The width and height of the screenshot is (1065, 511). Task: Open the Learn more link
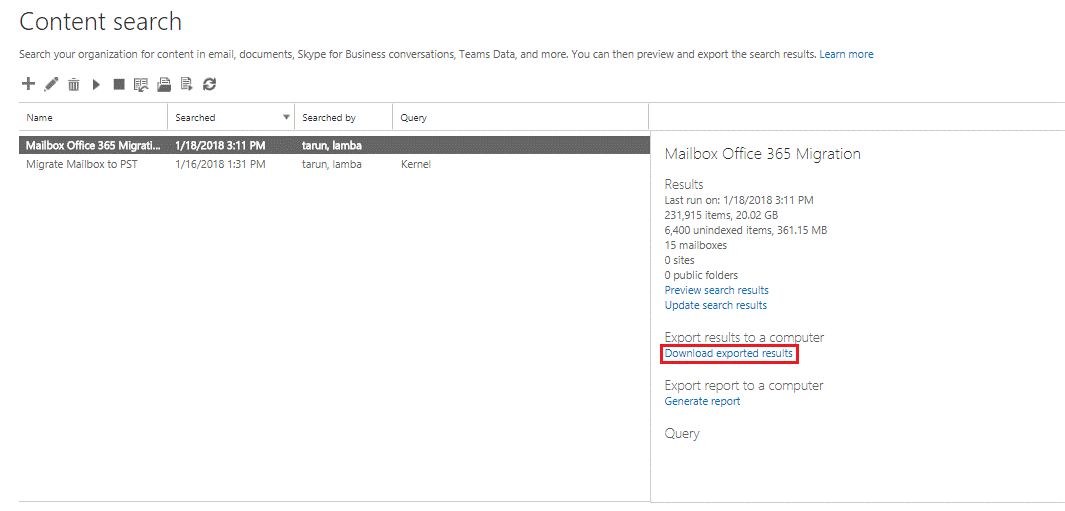click(x=846, y=54)
